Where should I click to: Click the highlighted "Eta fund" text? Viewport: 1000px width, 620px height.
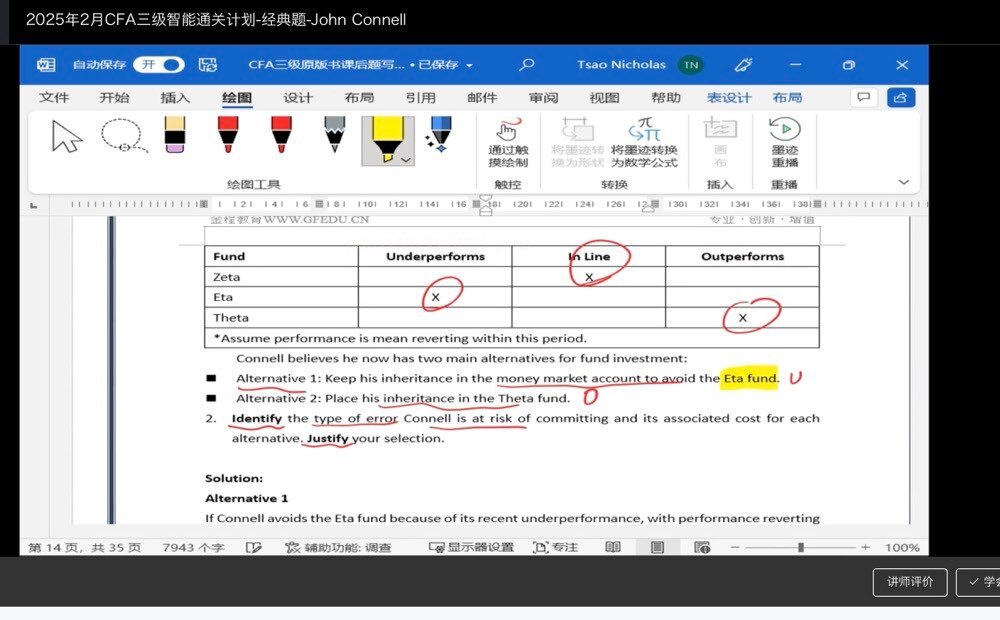point(749,378)
